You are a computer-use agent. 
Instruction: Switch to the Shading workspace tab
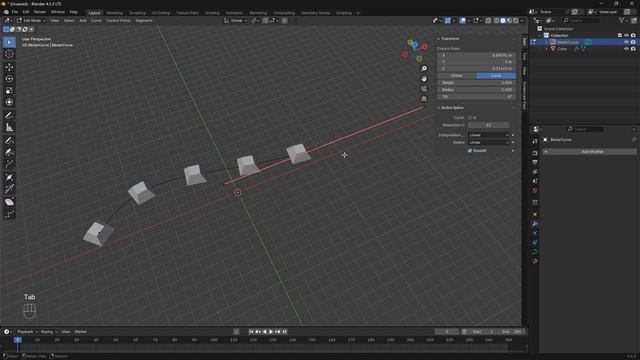[x=212, y=13]
